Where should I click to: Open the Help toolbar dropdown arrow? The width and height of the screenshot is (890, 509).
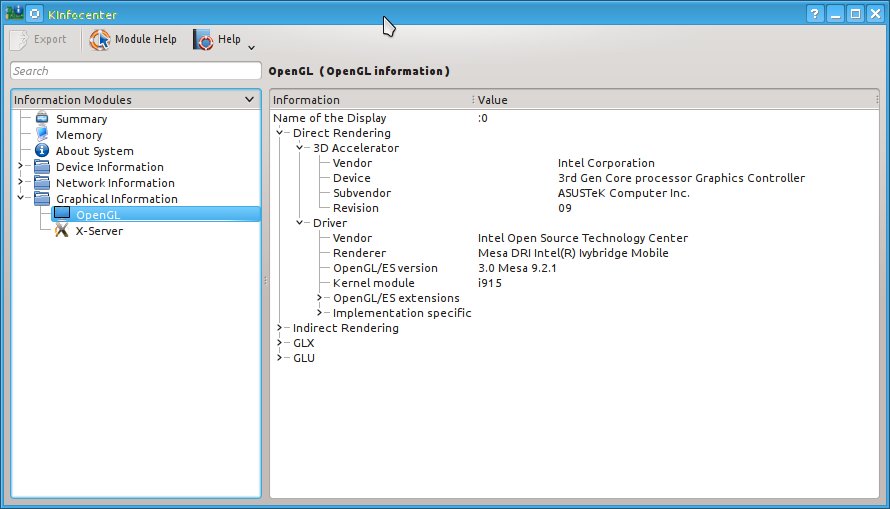pyautogui.click(x=251, y=46)
